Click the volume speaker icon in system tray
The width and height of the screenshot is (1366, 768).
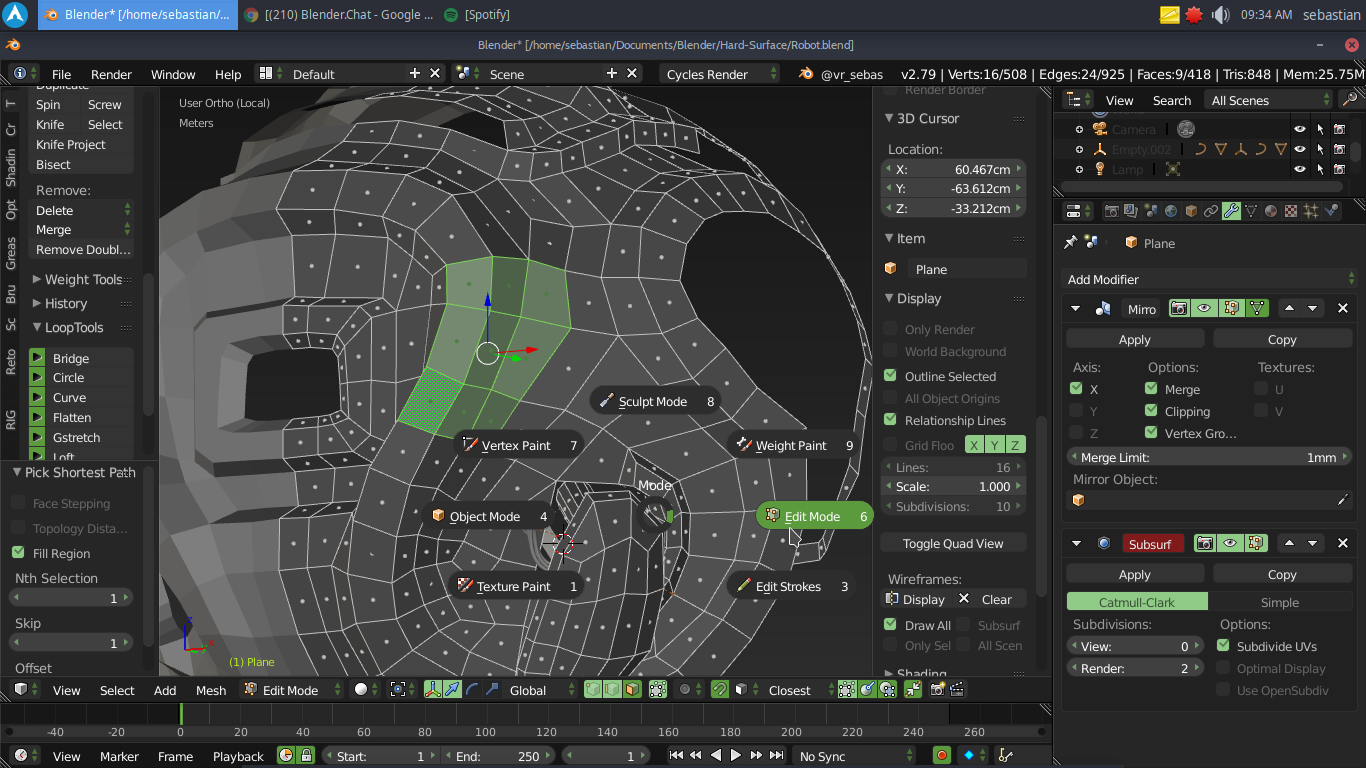click(1221, 15)
